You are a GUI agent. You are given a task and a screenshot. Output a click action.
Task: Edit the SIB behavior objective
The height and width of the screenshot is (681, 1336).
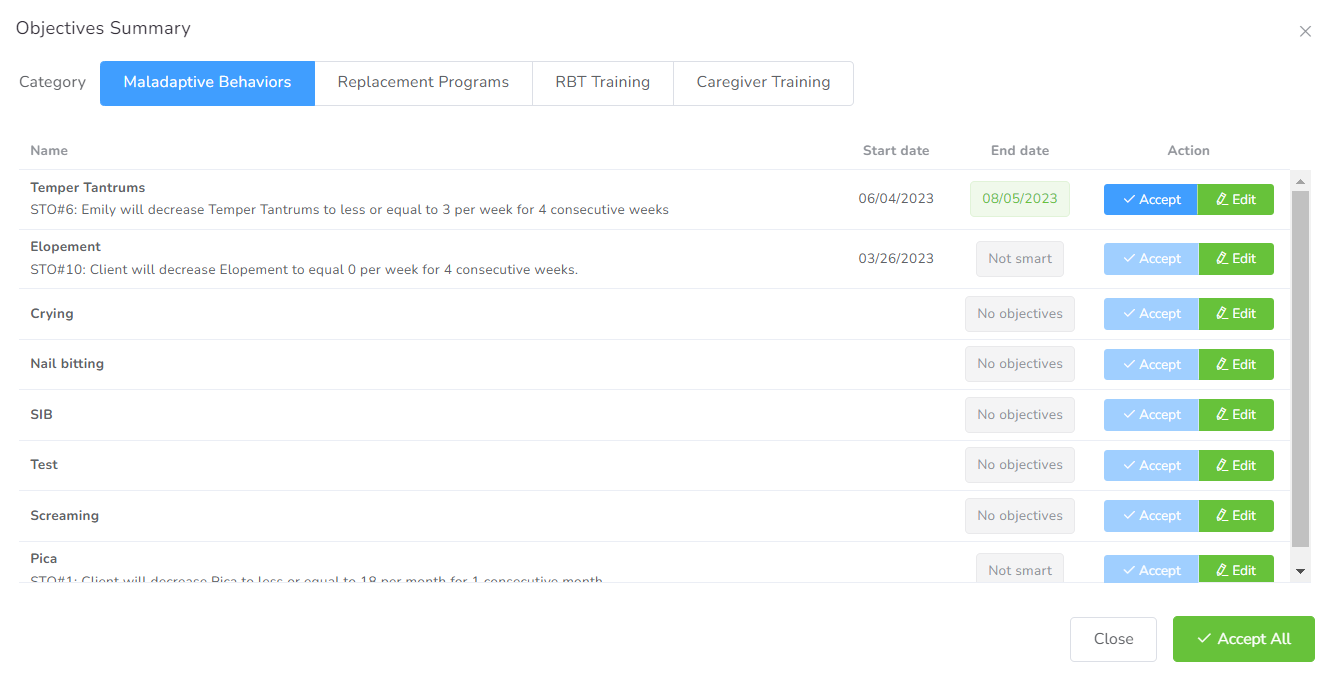coord(1235,415)
